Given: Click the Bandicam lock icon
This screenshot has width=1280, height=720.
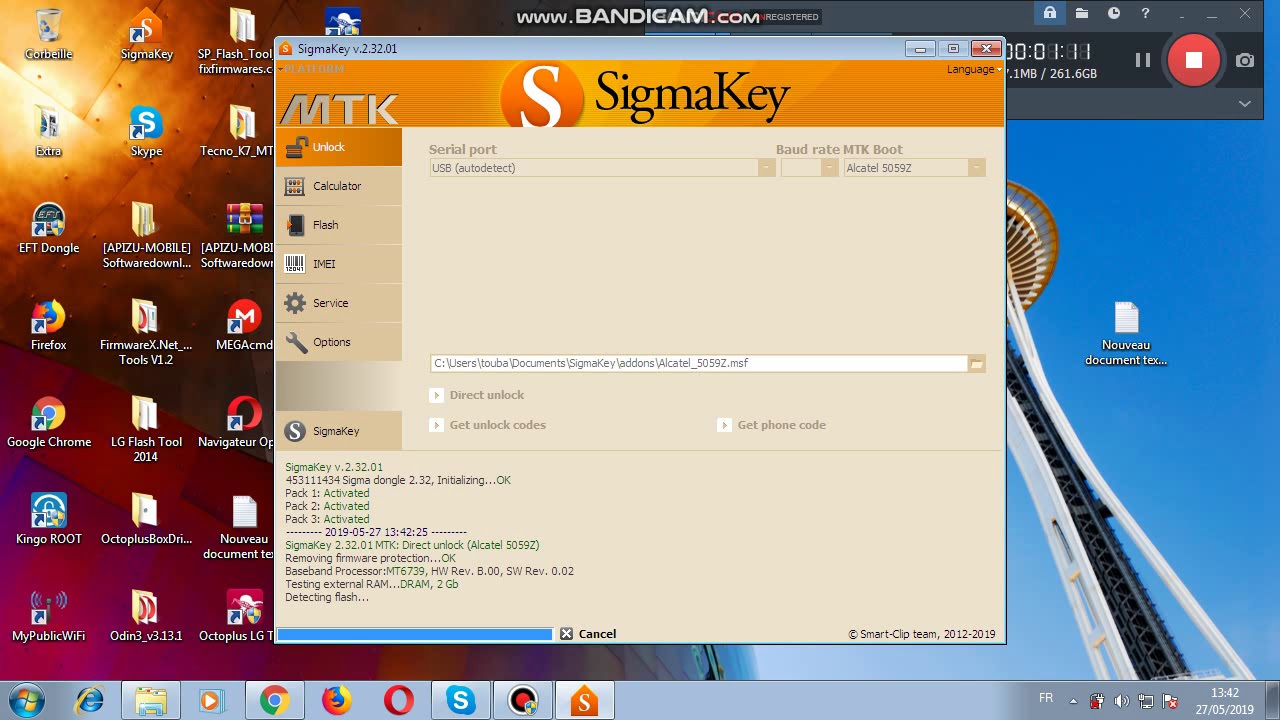Looking at the screenshot, I should pos(1049,13).
